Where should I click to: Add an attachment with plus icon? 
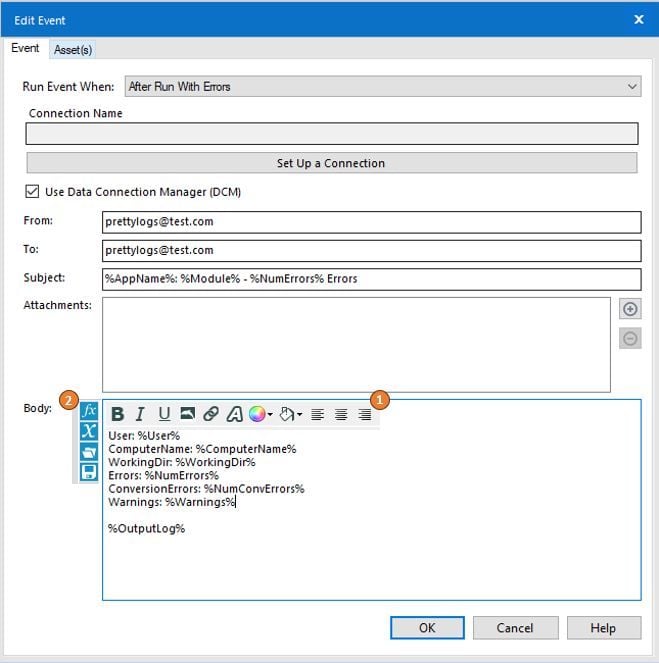(630, 309)
